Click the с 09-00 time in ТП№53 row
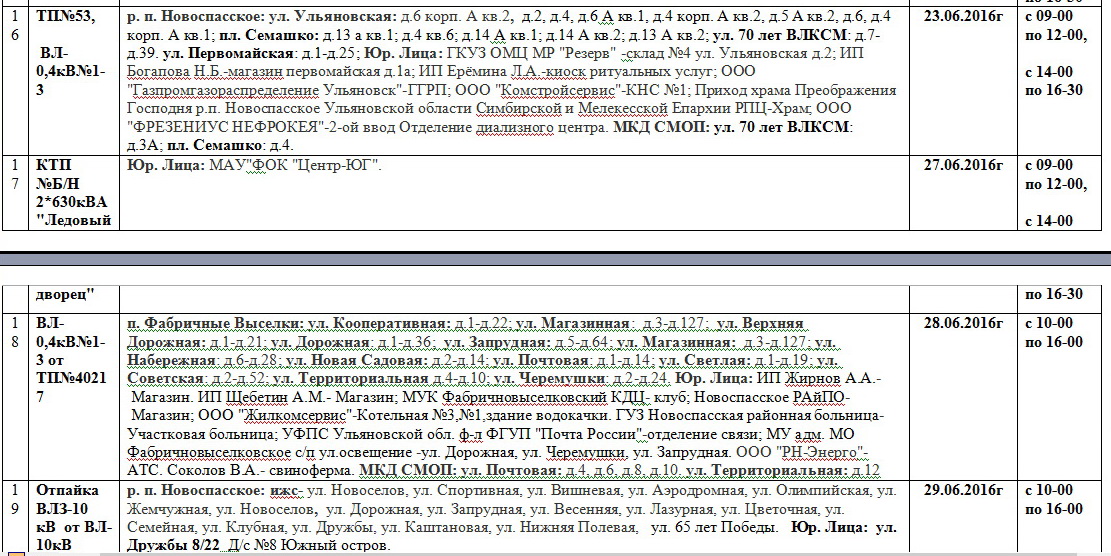This screenshot has height=556, width=1111. [1049, 17]
